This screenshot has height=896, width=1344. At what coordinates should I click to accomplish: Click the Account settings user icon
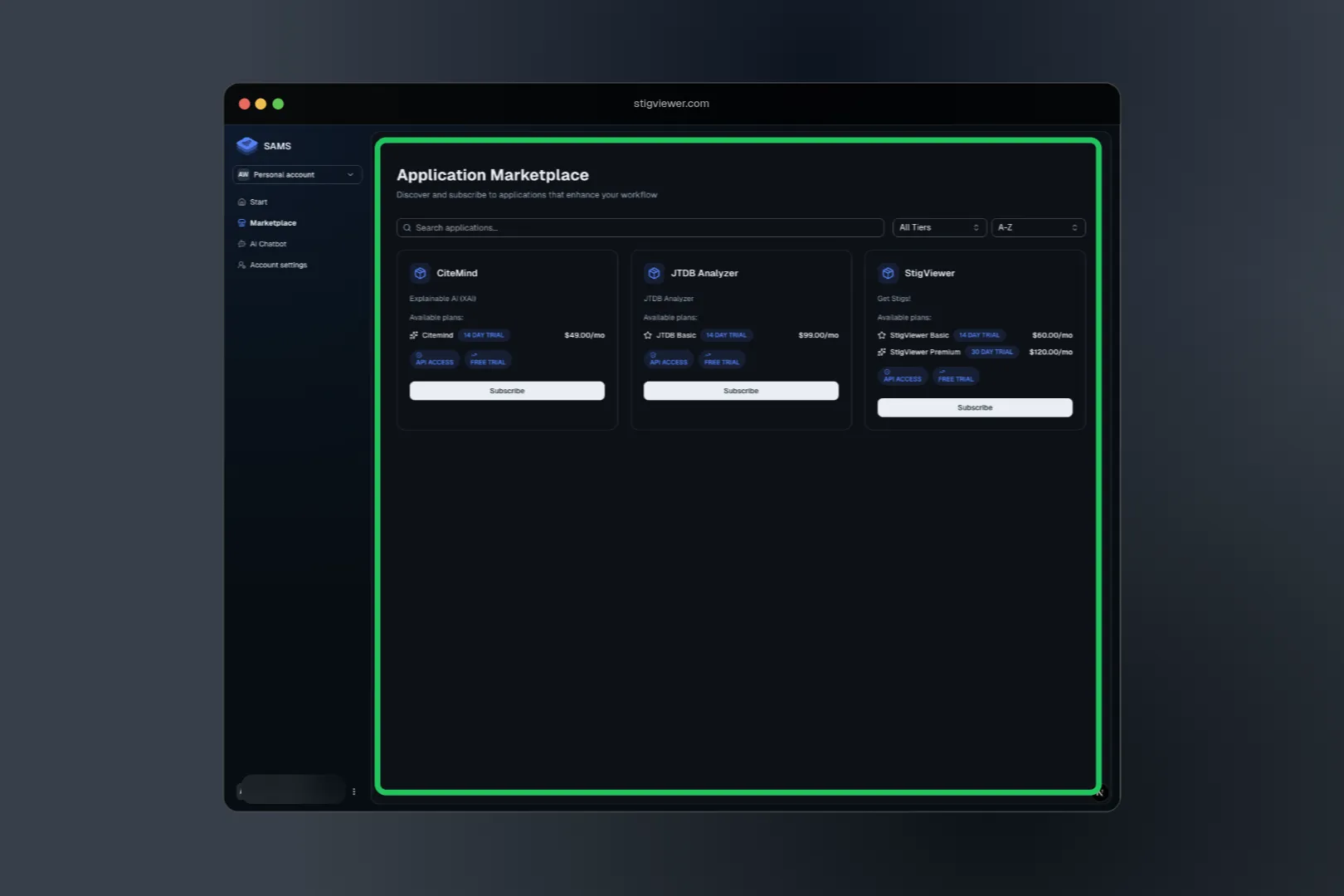[241, 265]
